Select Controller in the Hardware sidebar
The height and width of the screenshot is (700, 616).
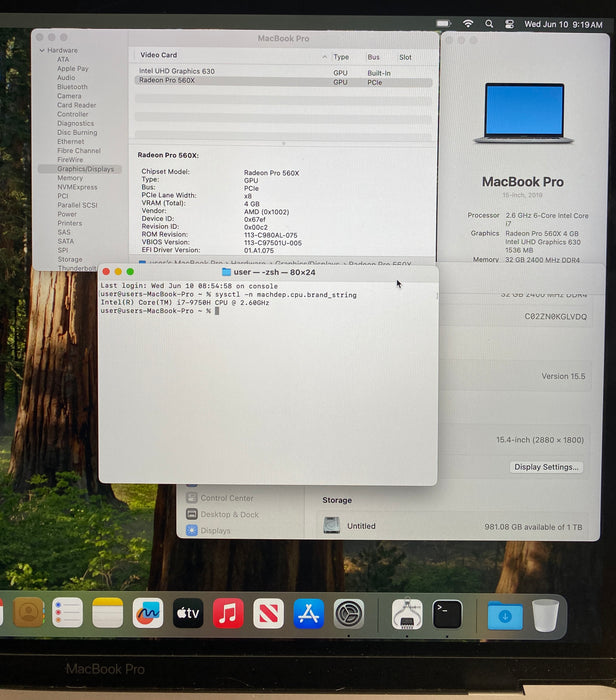pyautogui.click(x=73, y=114)
